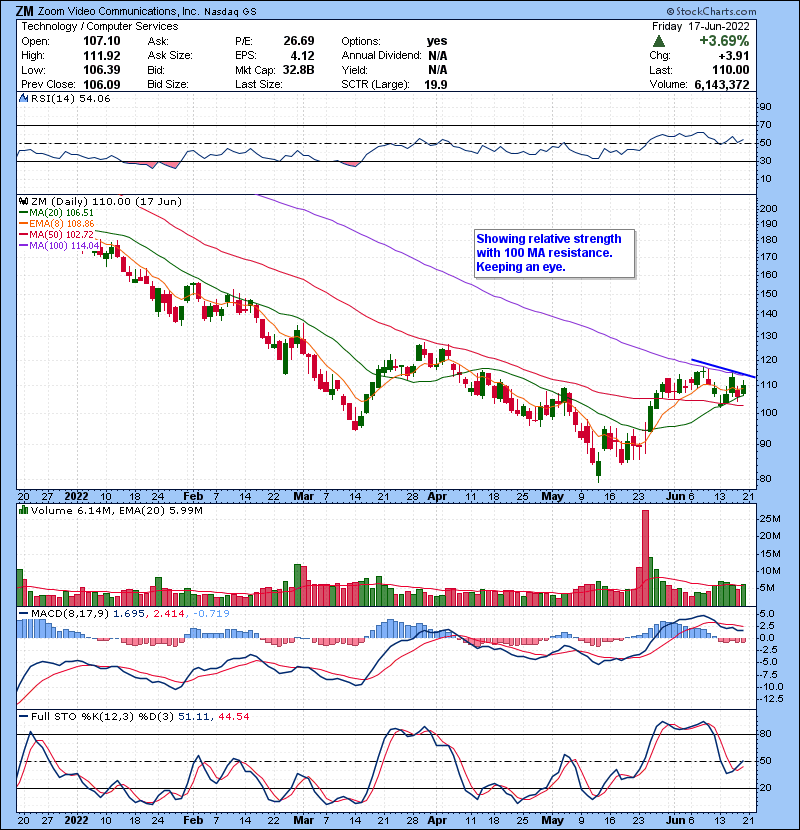Click the MA(50) 102.72 legend entry
The height and width of the screenshot is (830, 800).
click(x=56, y=234)
